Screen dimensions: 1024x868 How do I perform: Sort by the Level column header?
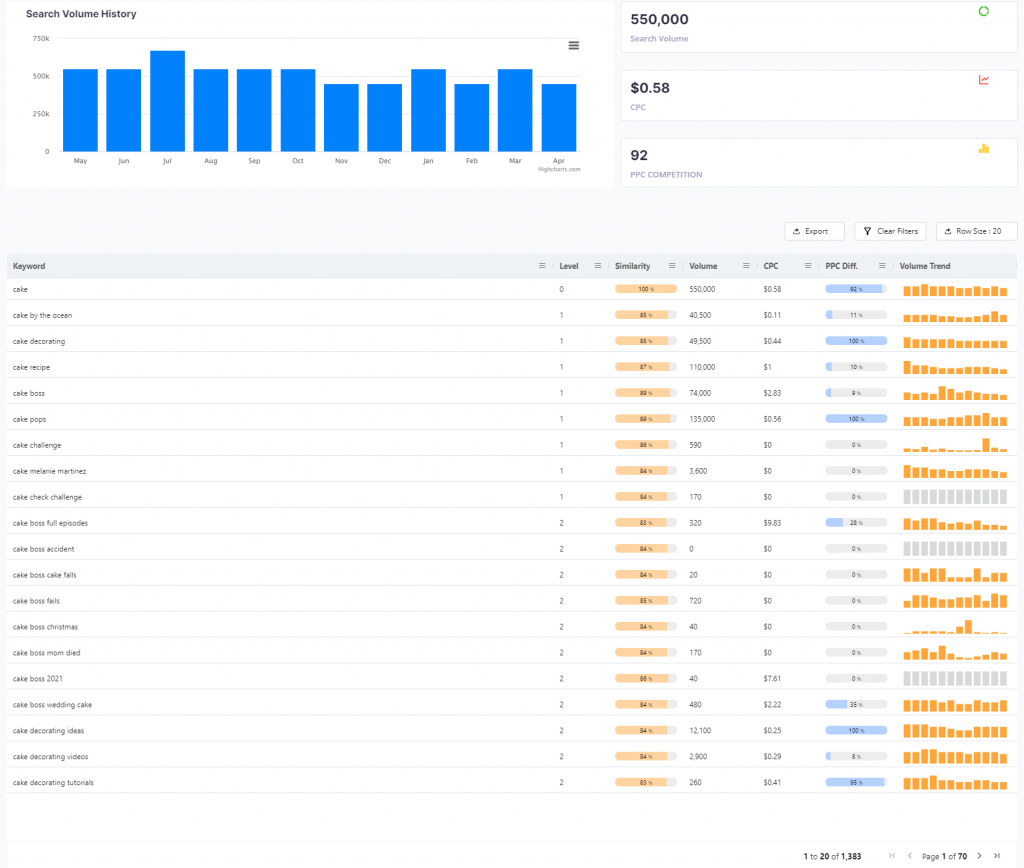[x=569, y=266]
